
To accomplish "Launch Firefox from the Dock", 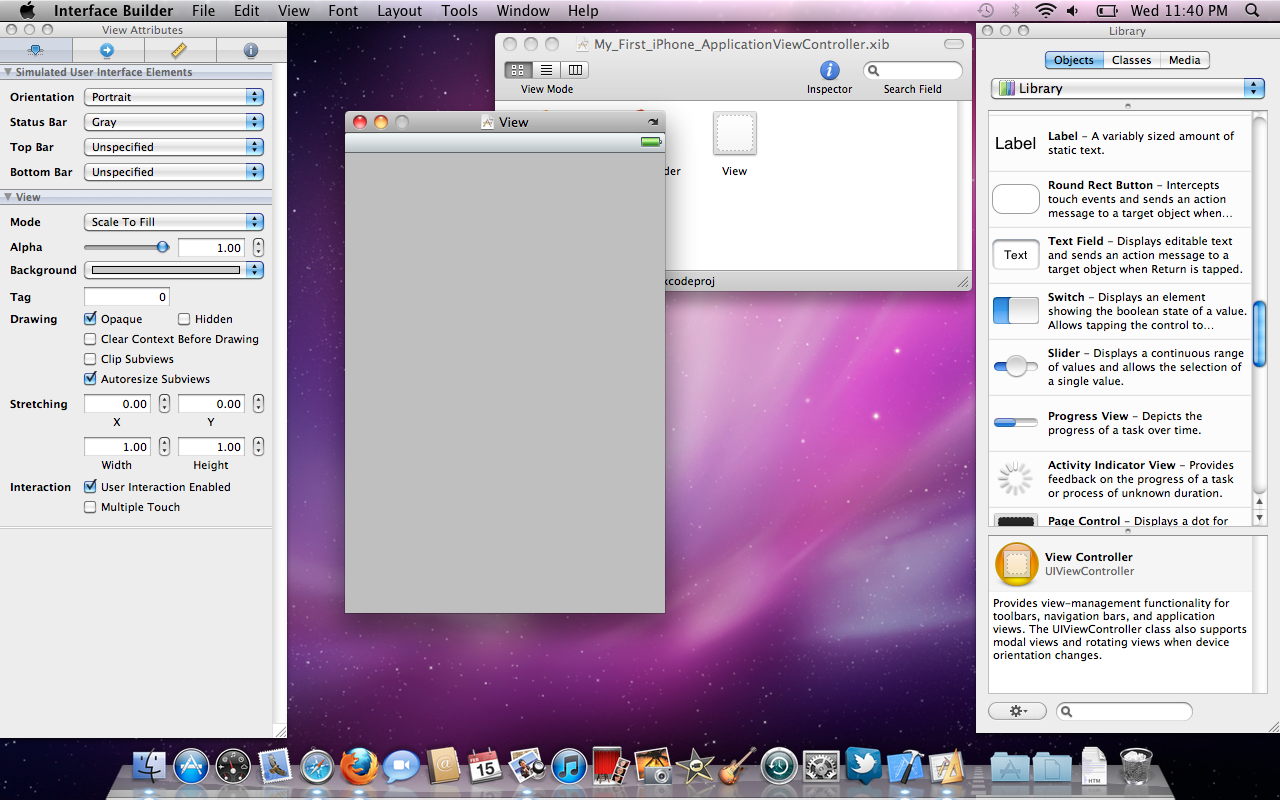I will point(359,767).
